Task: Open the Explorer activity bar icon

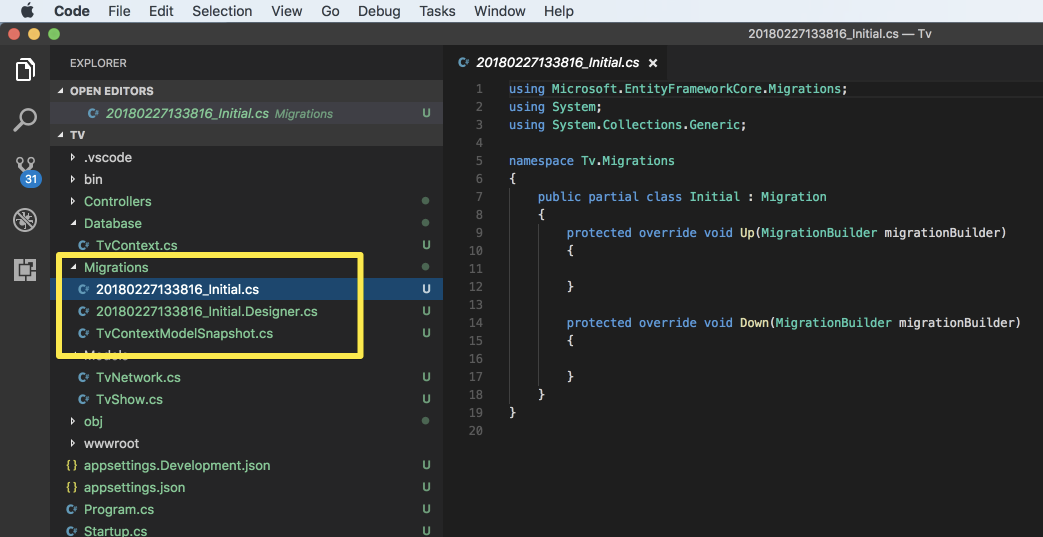Action: (25, 69)
